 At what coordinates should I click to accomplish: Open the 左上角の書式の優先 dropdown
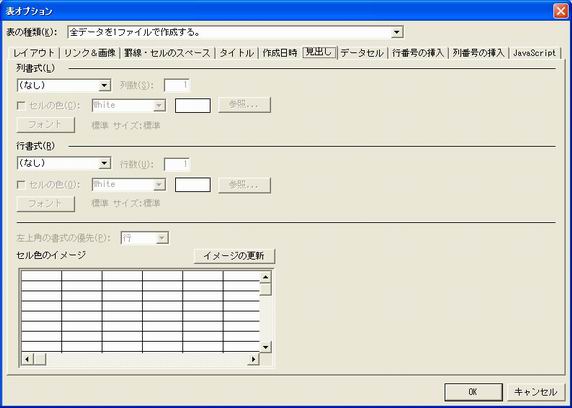(x=144, y=238)
